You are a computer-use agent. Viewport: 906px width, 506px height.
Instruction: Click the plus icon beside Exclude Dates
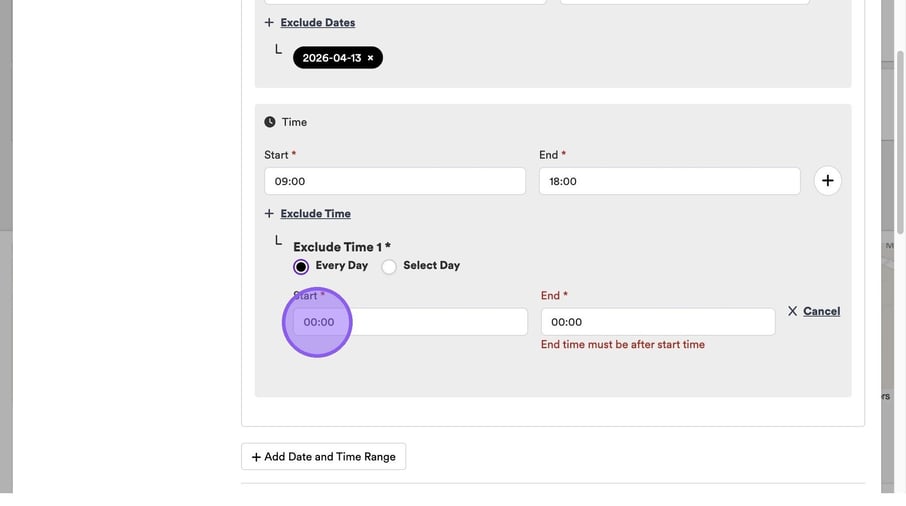(x=269, y=22)
